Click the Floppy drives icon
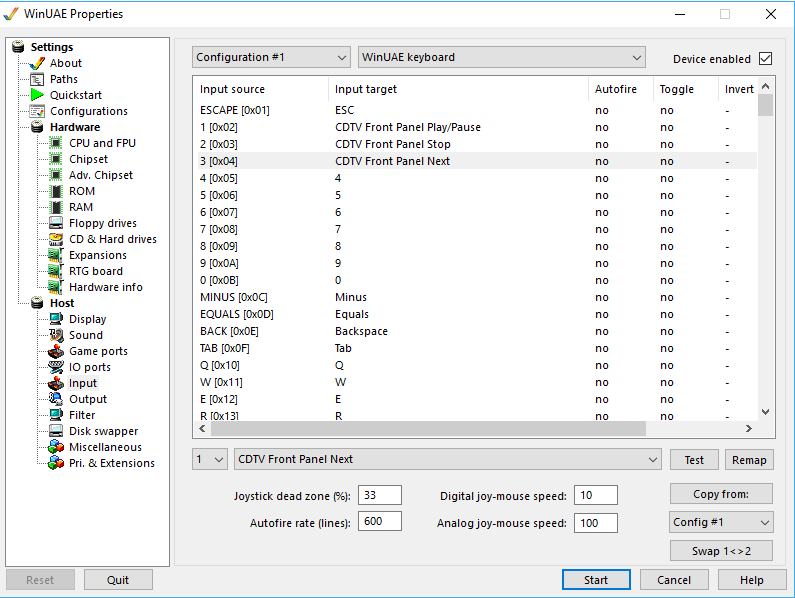Screen dimensions: 795x598 click(x=56, y=223)
